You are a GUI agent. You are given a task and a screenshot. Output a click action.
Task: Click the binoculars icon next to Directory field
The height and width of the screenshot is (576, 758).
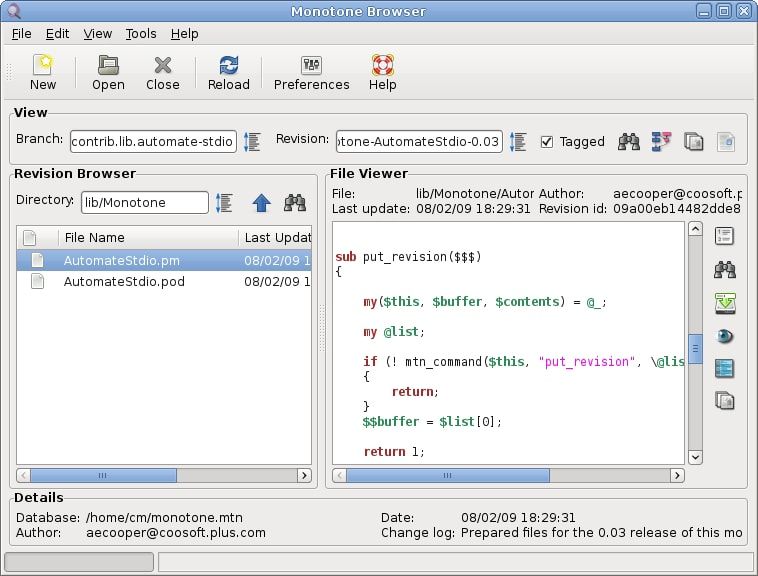pos(294,203)
